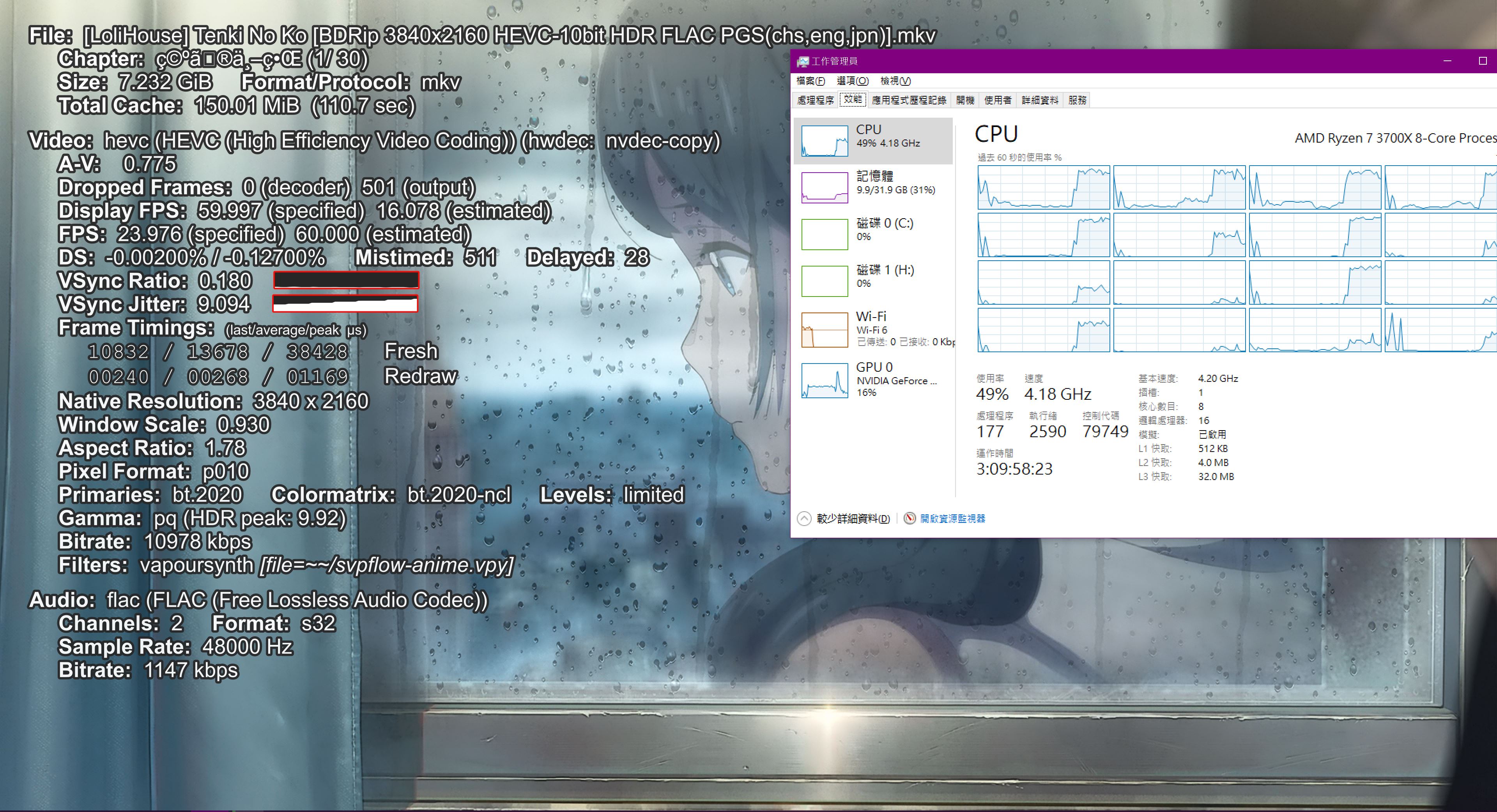Screen dimensions: 1497x812
Task: Click the resource monitor icon beside 開啟資源監視器
Action: (910, 518)
